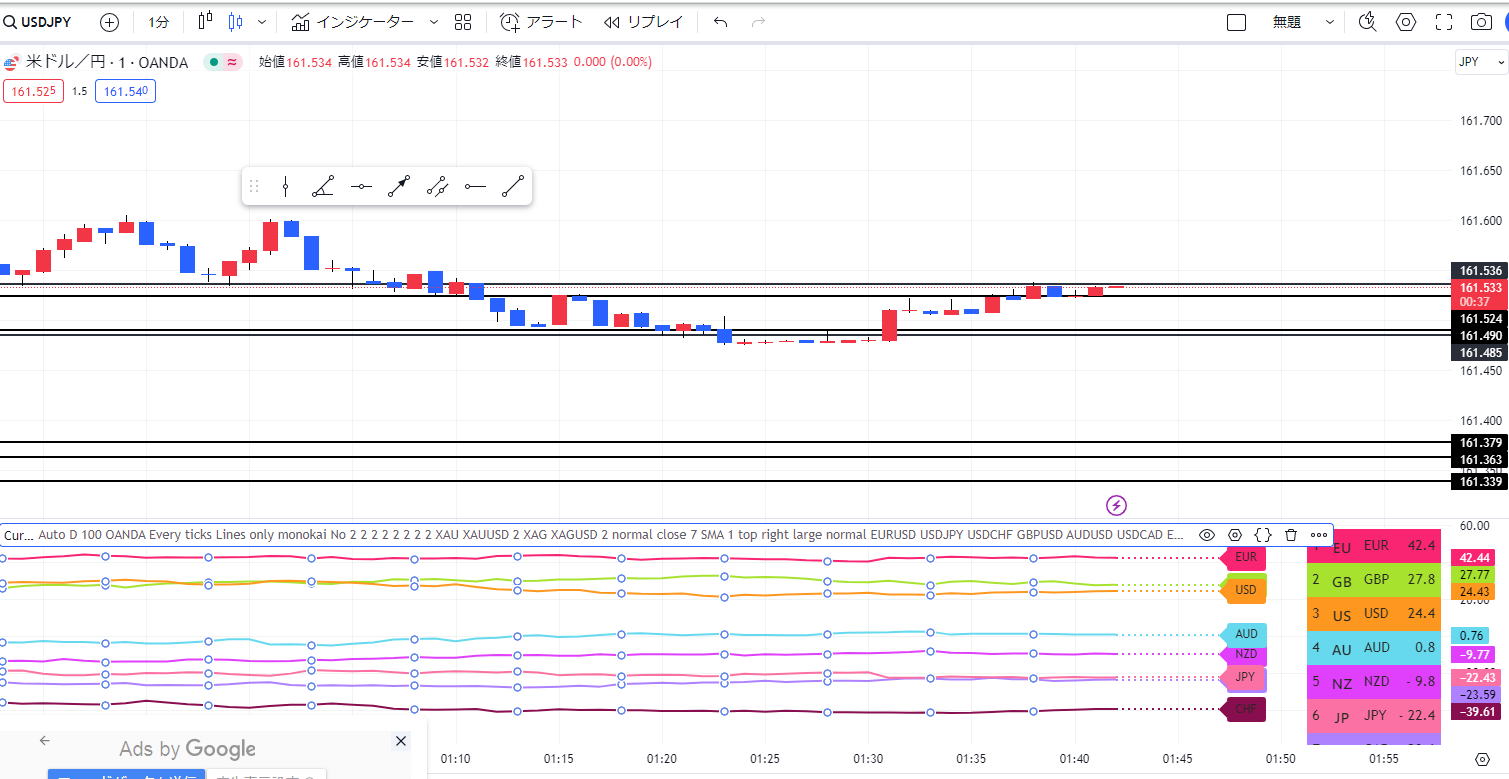Select the parallel channel drawing tool
Screen dimensions: 1509x779
(437, 187)
